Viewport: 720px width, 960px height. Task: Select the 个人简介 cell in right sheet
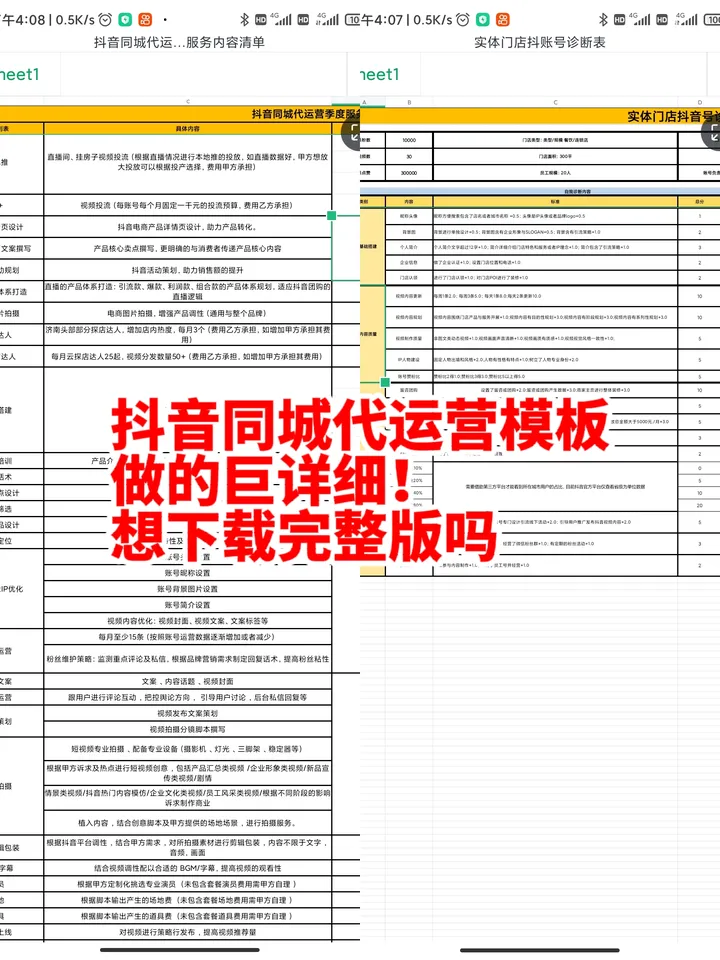[x=409, y=247]
